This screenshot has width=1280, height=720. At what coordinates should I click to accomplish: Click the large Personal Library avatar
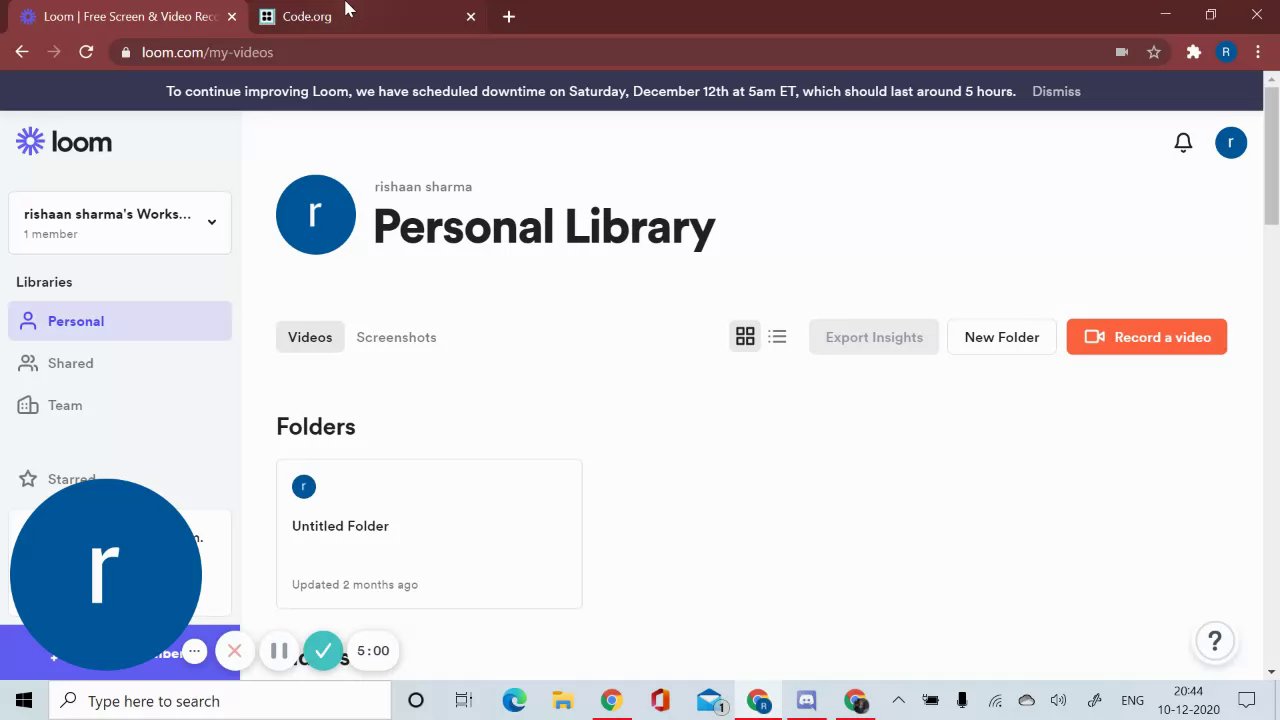pos(316,215)
